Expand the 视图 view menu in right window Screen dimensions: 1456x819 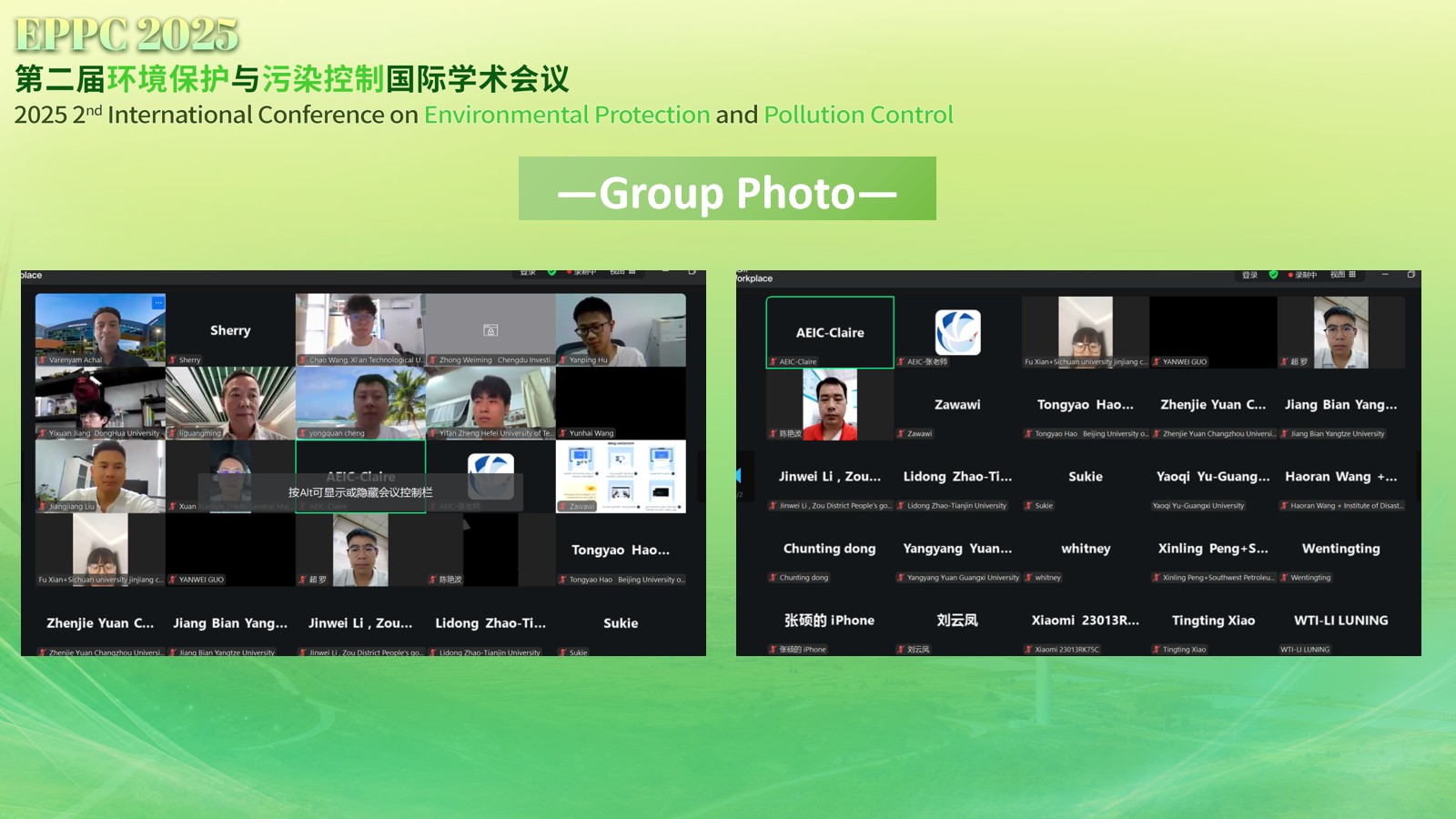click(1338, 274)
